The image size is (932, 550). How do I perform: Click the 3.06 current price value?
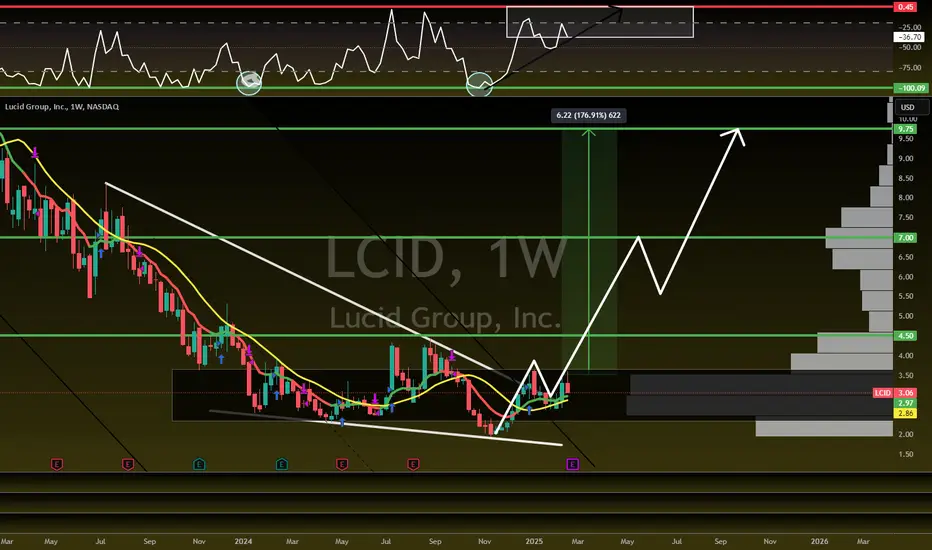pos(906,393)
